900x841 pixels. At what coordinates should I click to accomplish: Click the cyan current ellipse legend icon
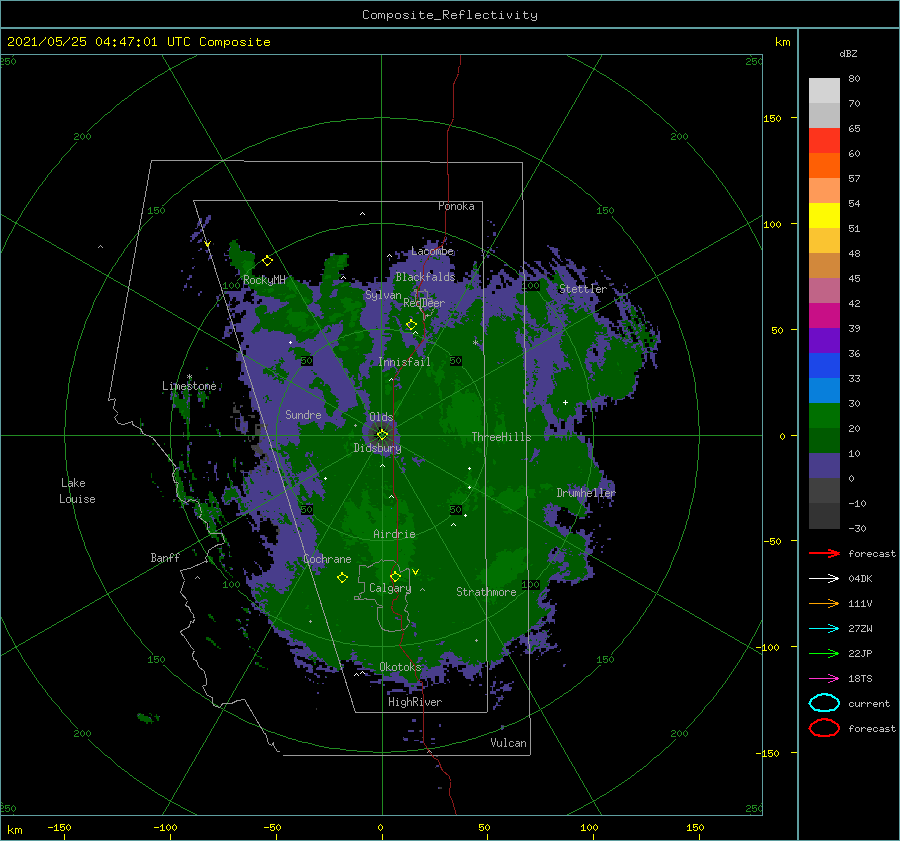pos(824,703)
